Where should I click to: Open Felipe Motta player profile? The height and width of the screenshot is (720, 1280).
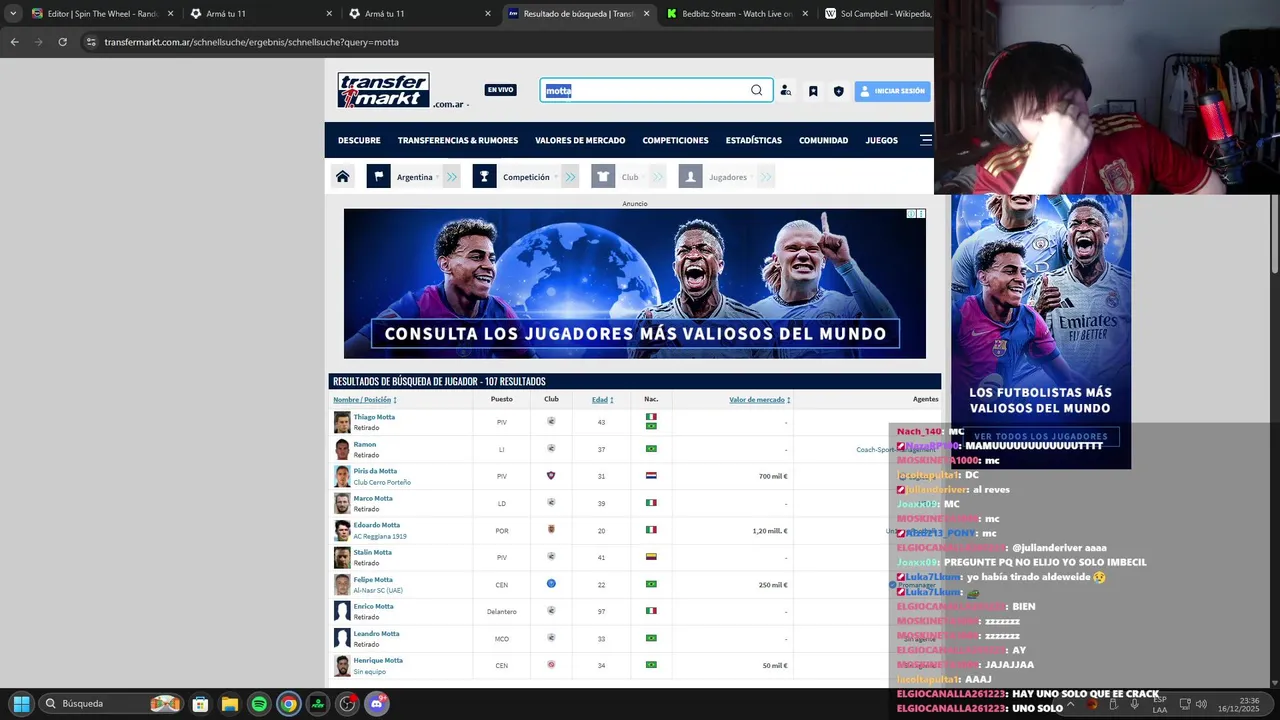click(373, 579)
